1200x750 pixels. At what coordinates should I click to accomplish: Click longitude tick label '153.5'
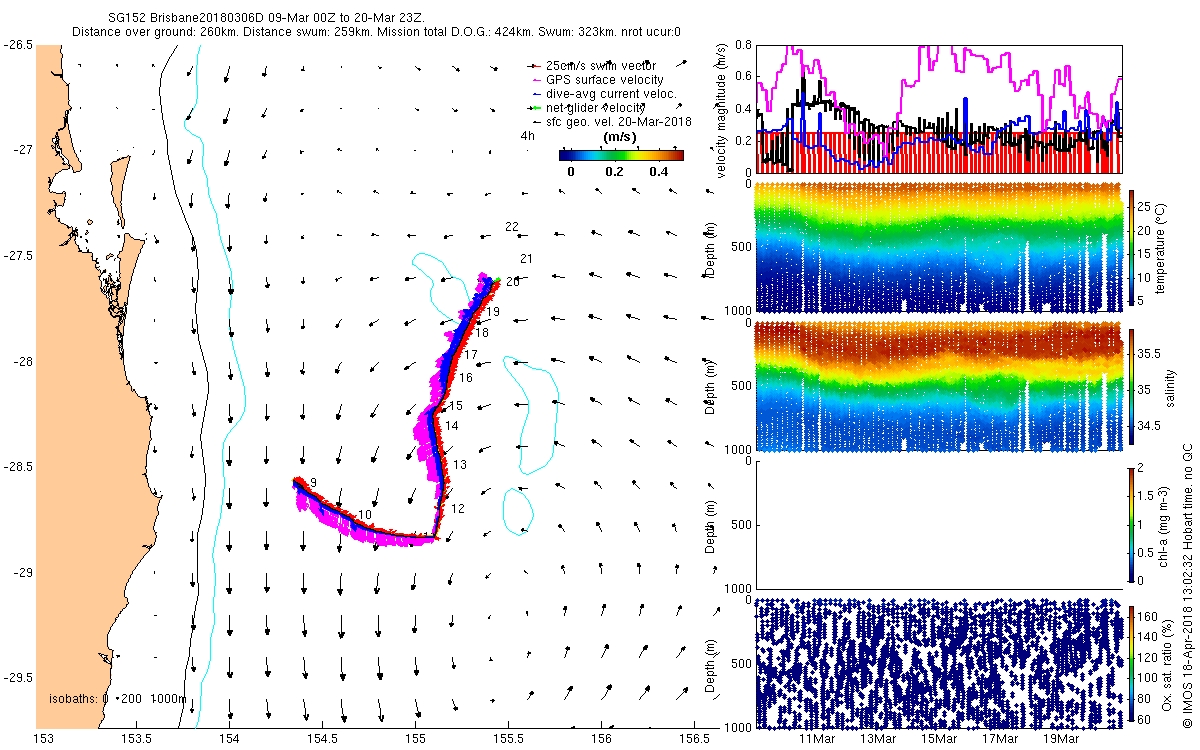pyautogui.click(x=136, y=739)
